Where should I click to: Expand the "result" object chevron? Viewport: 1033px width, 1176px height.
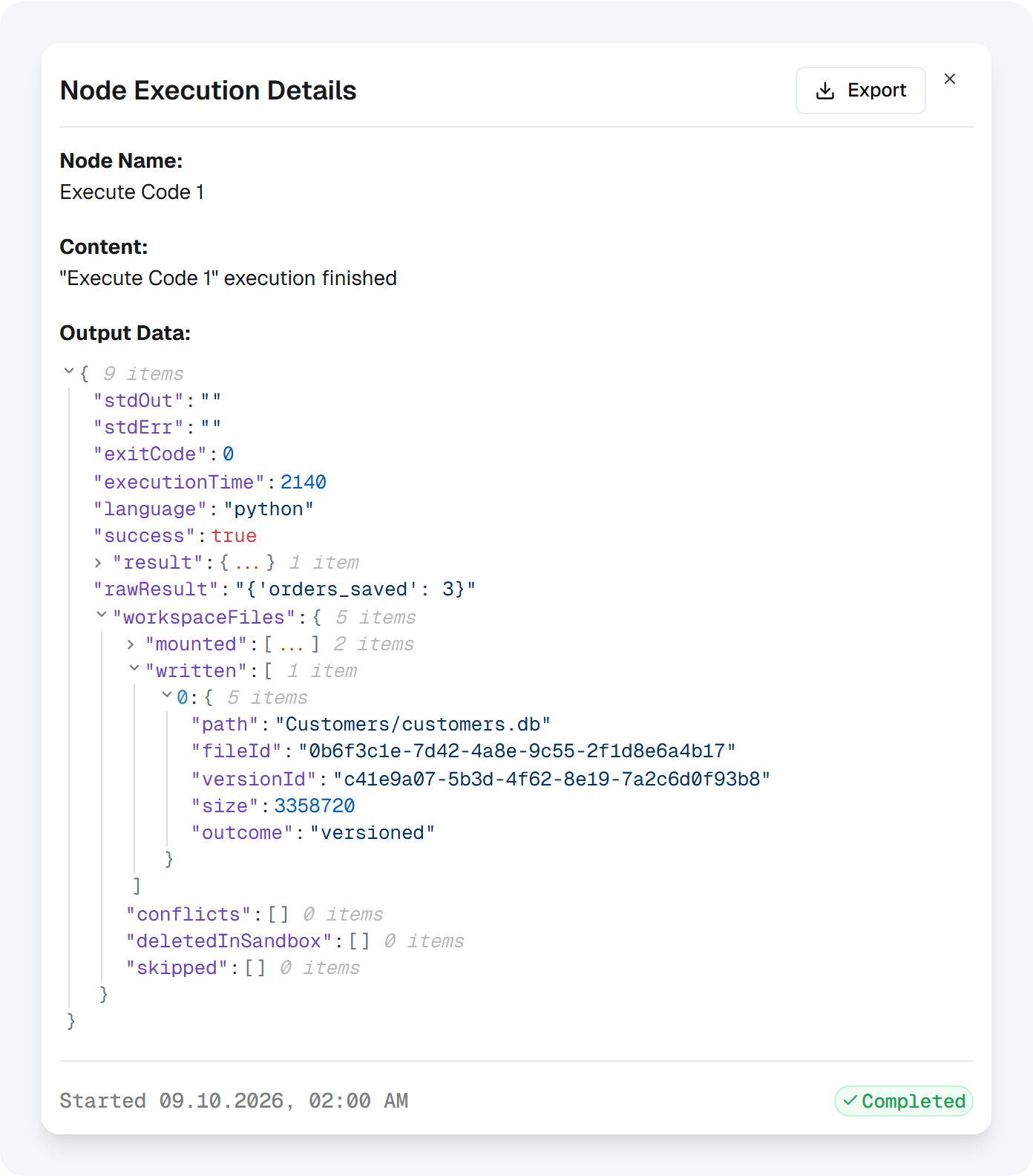click(x=98, y=563)
